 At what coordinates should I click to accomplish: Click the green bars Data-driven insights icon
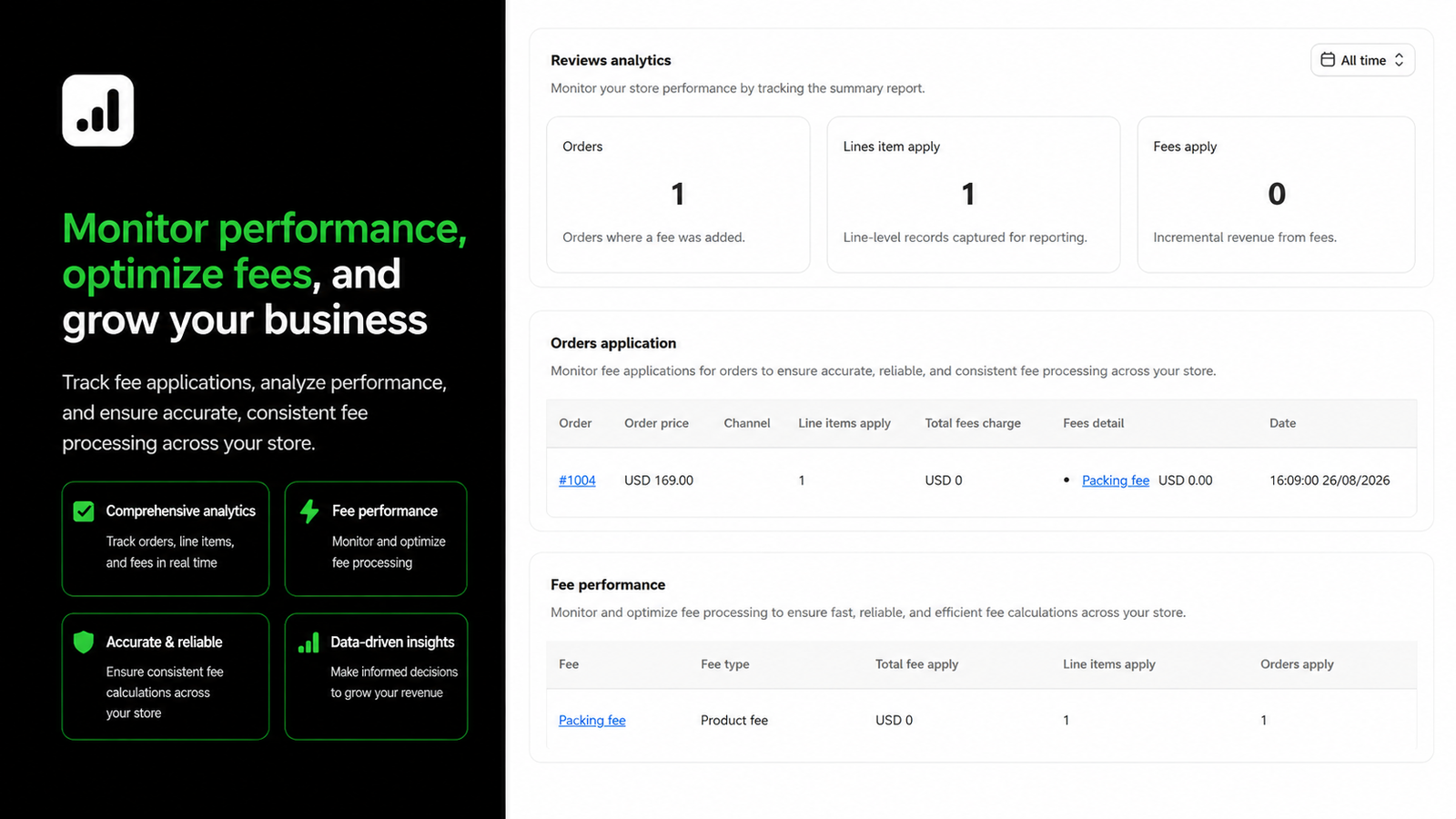tap(308, 642)
